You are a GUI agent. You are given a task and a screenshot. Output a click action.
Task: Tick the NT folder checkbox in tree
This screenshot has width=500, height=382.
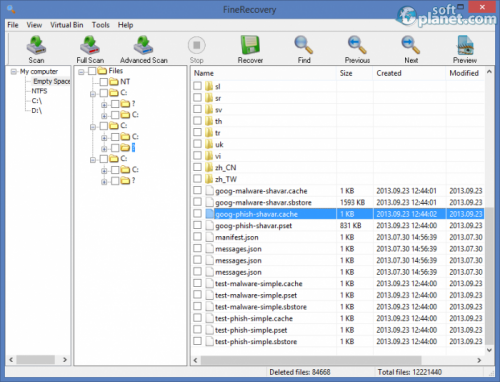coord(104,82)
